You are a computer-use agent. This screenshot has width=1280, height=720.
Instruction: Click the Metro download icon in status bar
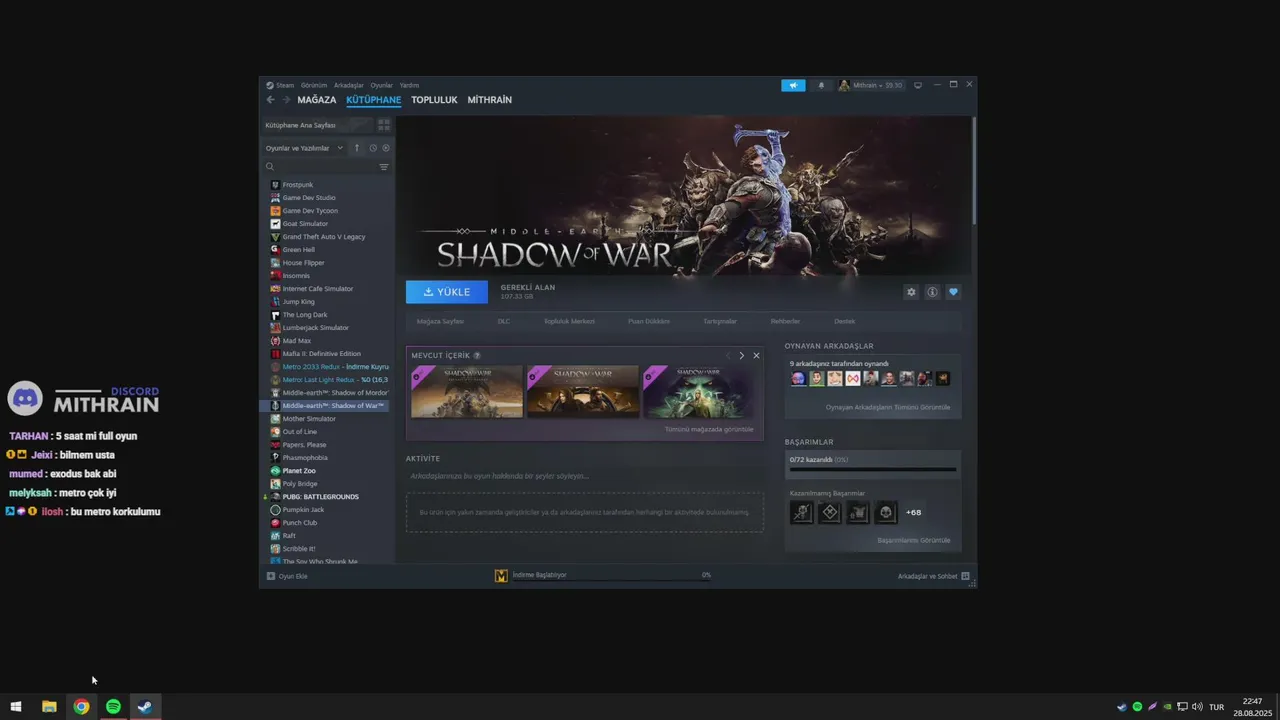501,575
